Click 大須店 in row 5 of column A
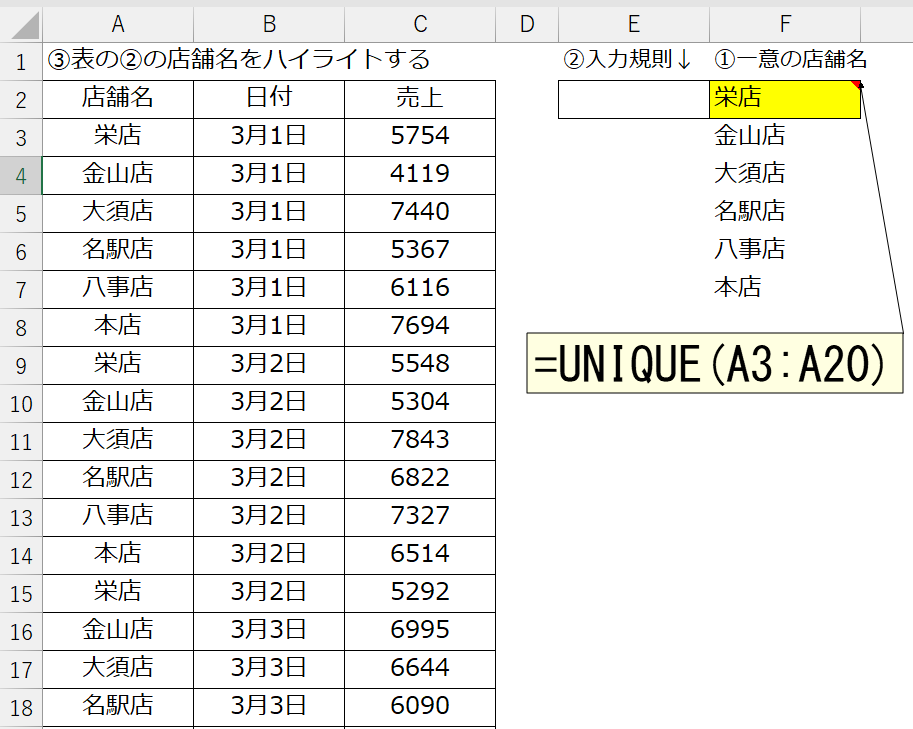The height and width of the screenshot is (729, 913). coord(118,213)
